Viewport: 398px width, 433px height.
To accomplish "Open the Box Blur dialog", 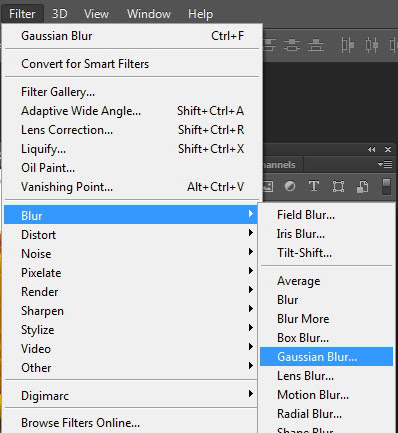I will point(326,338).
